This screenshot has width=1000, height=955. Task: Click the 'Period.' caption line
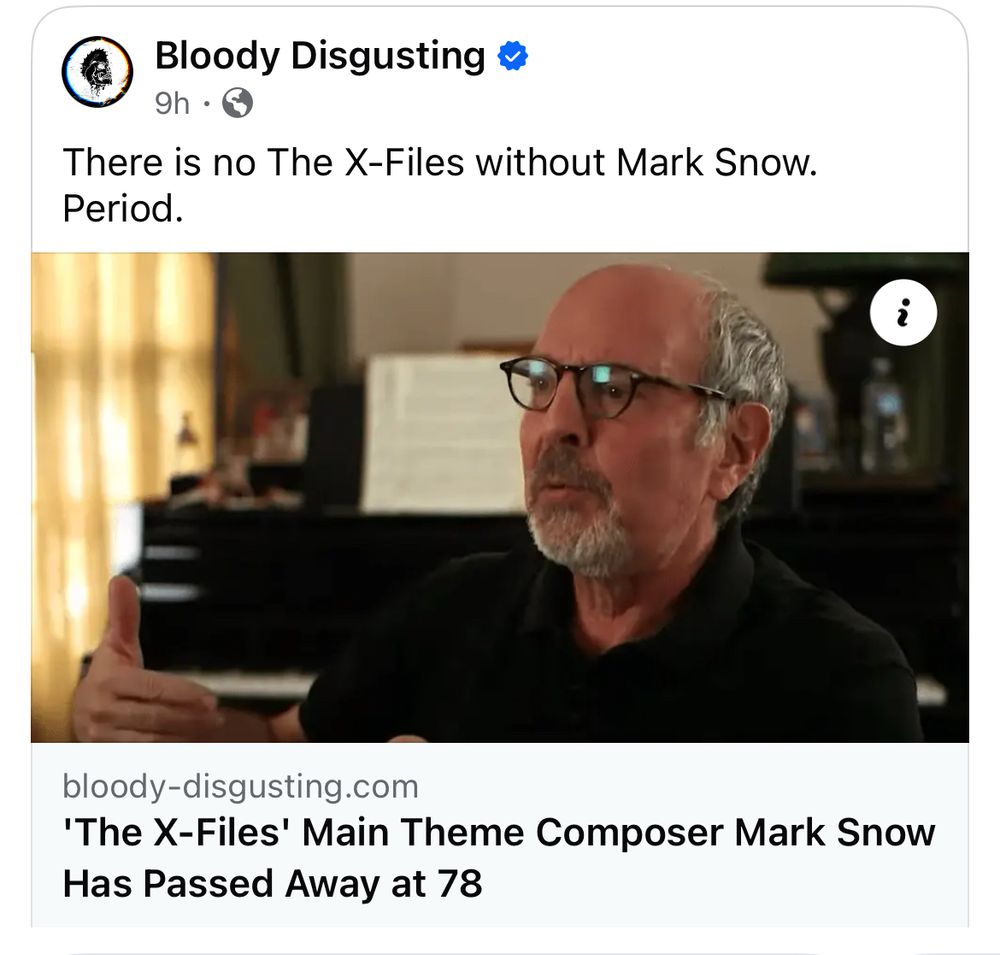point(123,209)
